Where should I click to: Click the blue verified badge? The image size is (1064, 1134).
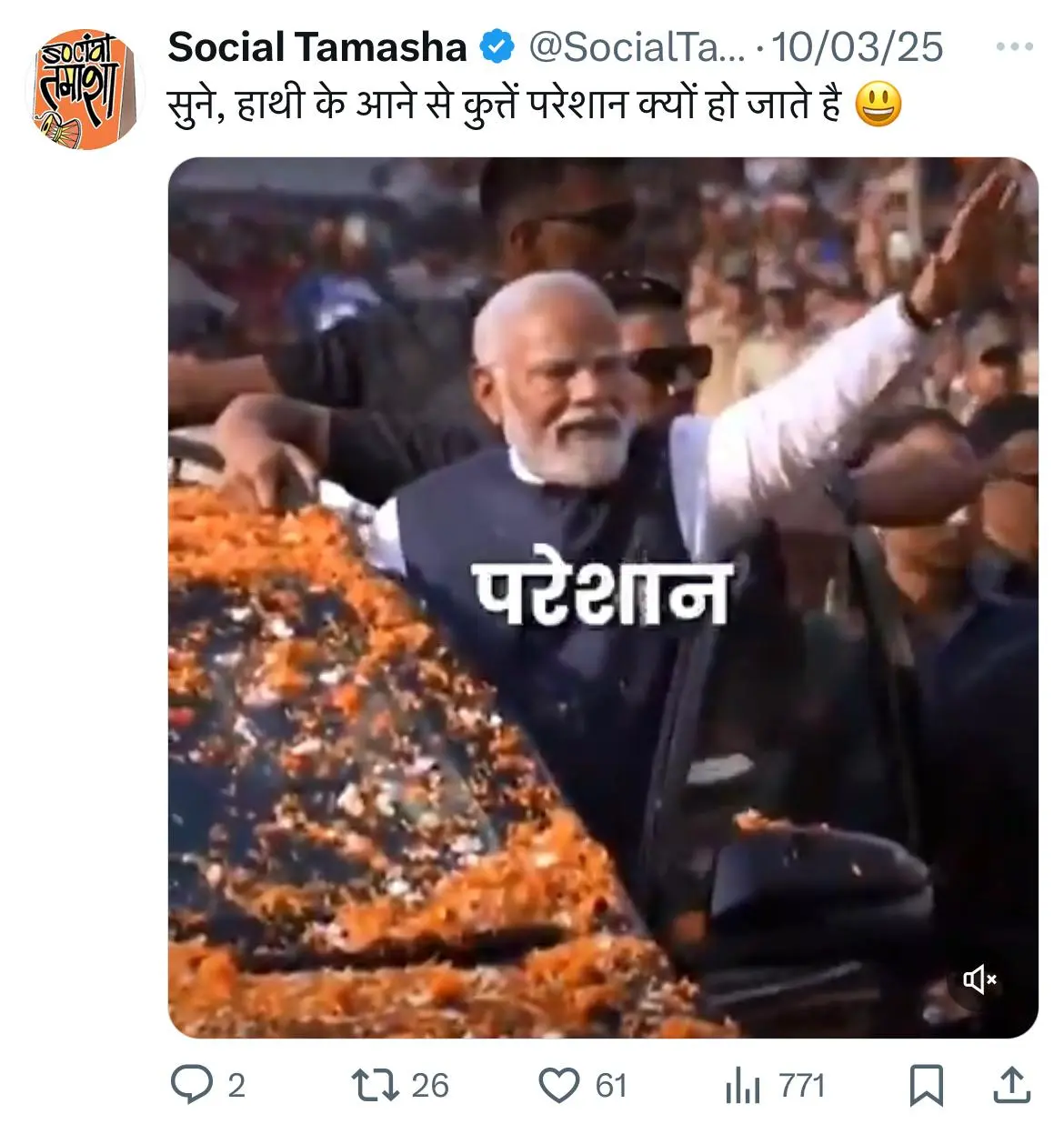point(497,47)
